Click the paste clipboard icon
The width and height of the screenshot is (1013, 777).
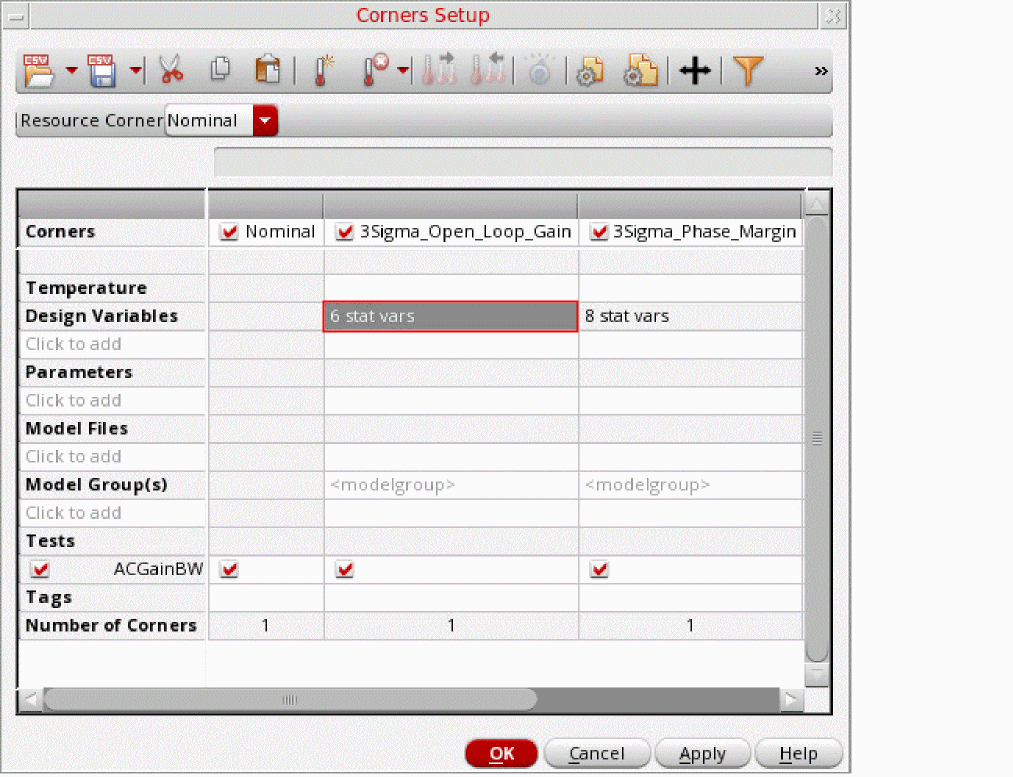point(267,71)
